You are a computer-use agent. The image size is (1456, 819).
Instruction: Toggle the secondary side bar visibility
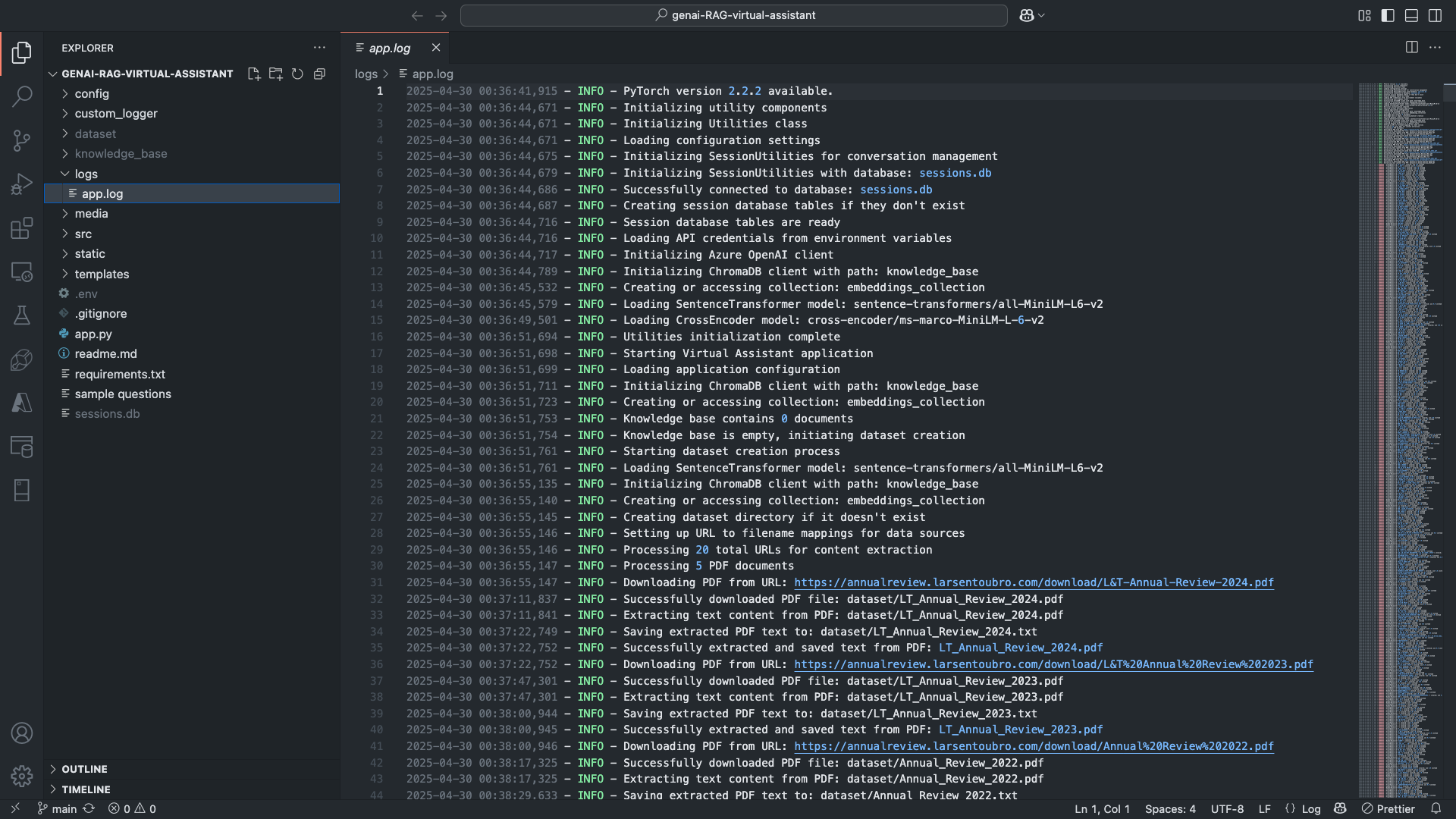1435,15
